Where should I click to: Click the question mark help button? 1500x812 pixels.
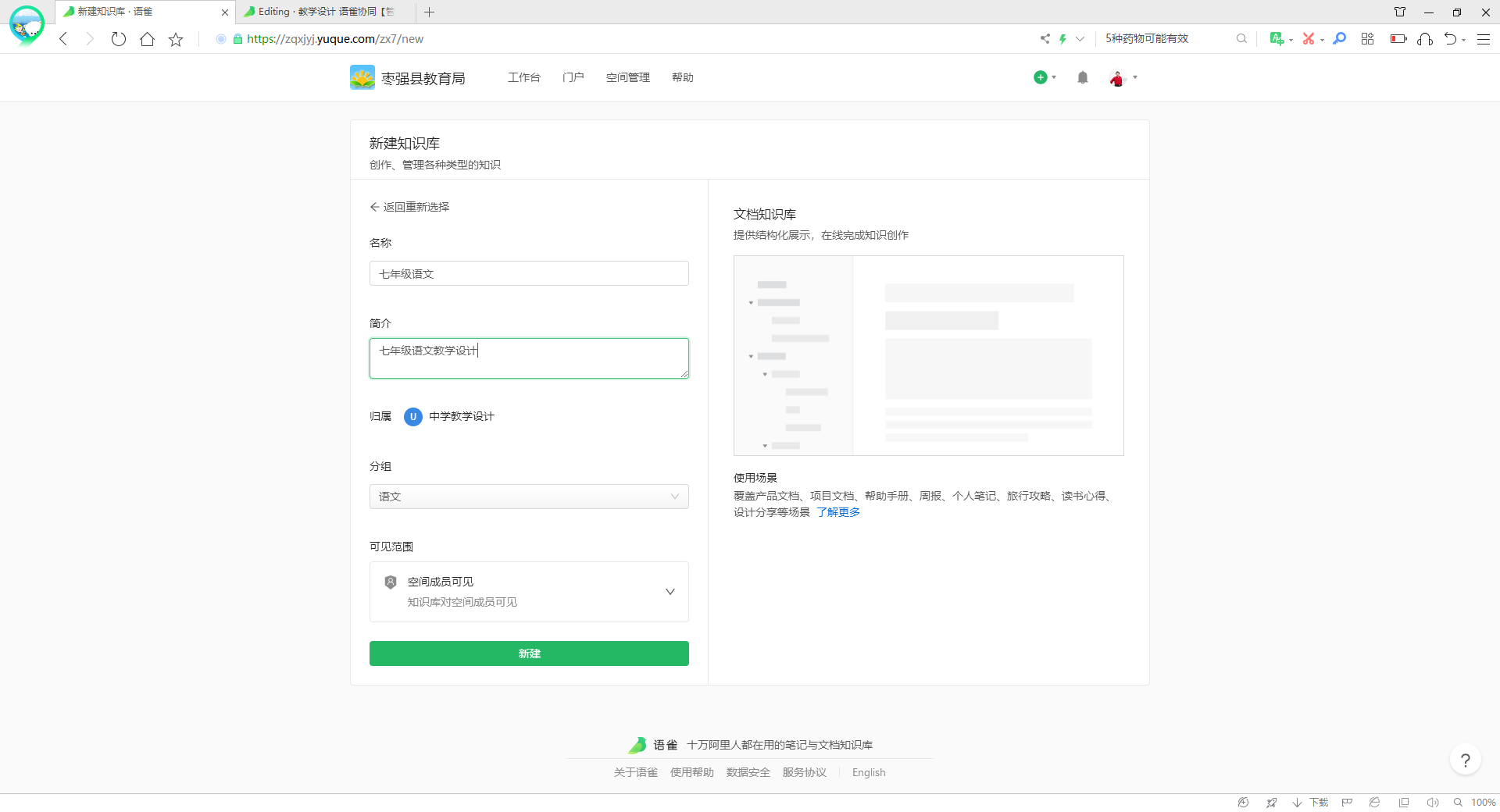1465,760
